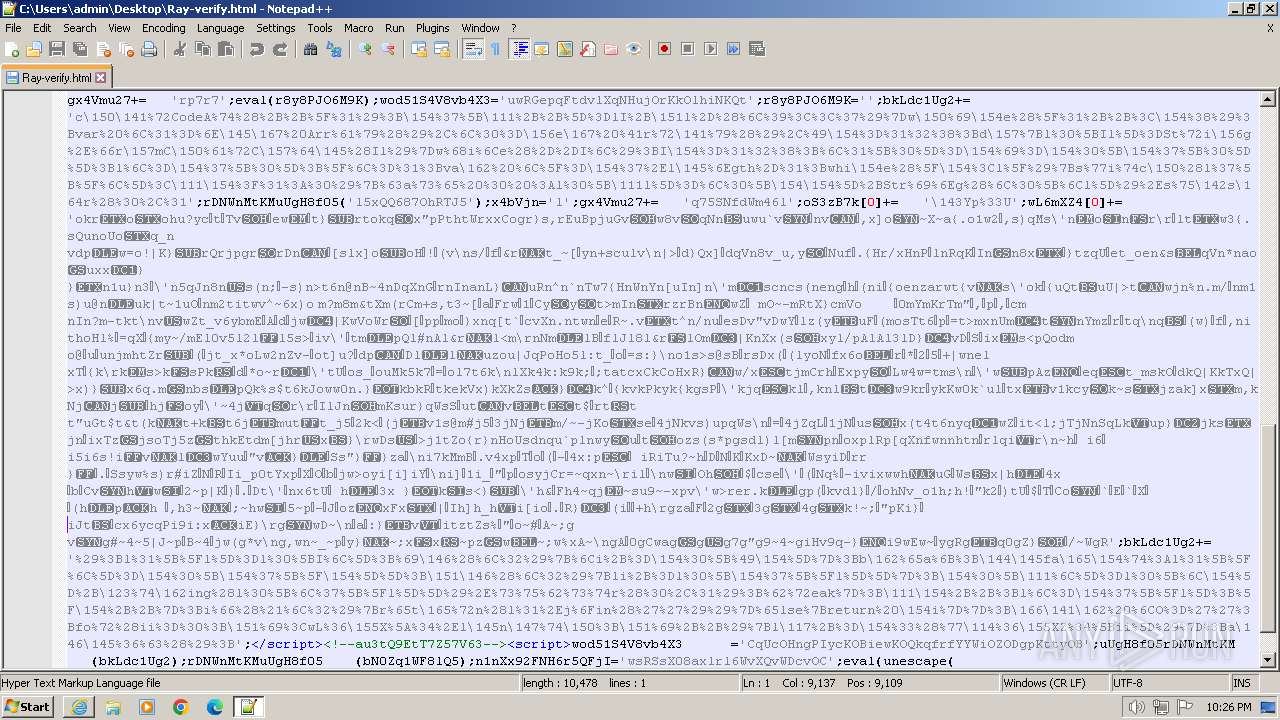Open the Run menu
1280x720 pixels.
coord(395,28)
